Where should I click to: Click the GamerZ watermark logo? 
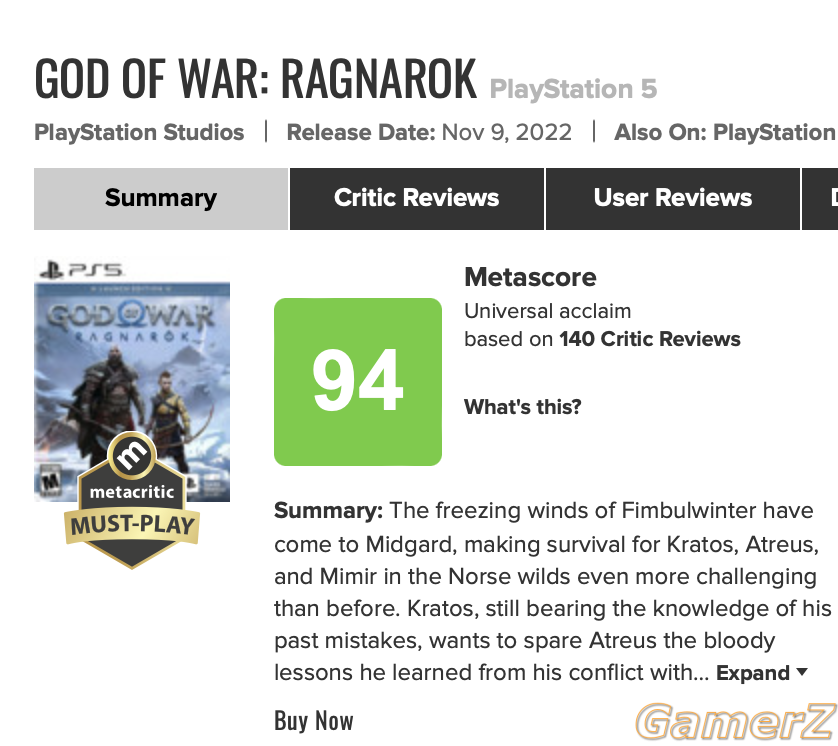[x=736, y=722]
